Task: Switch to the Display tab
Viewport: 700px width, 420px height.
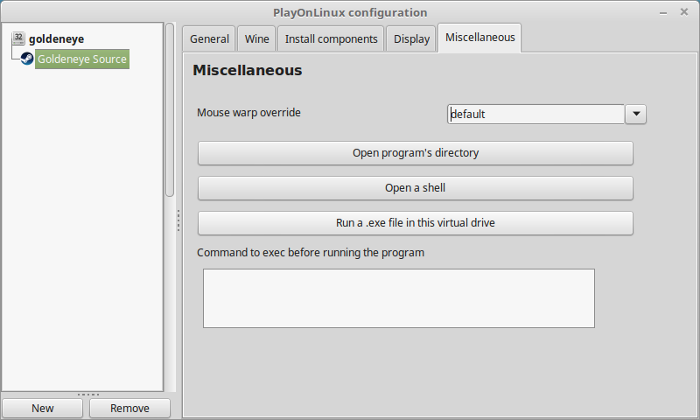Action: [x=411, y=39]
